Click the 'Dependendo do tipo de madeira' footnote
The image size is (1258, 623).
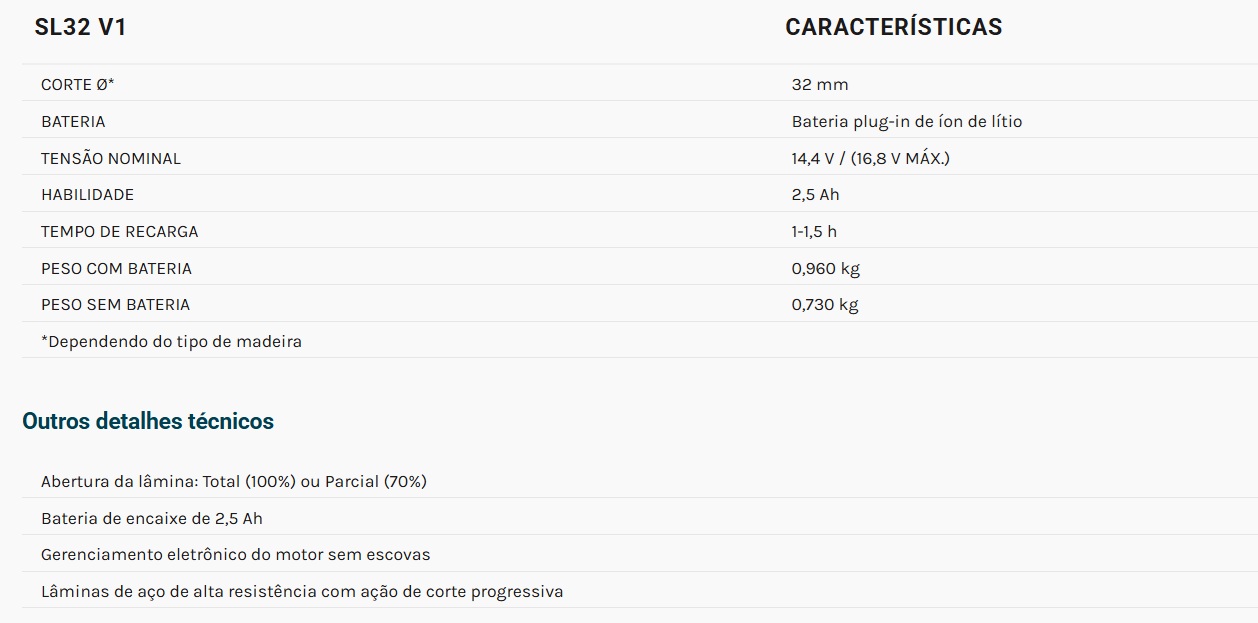[171, 342]
